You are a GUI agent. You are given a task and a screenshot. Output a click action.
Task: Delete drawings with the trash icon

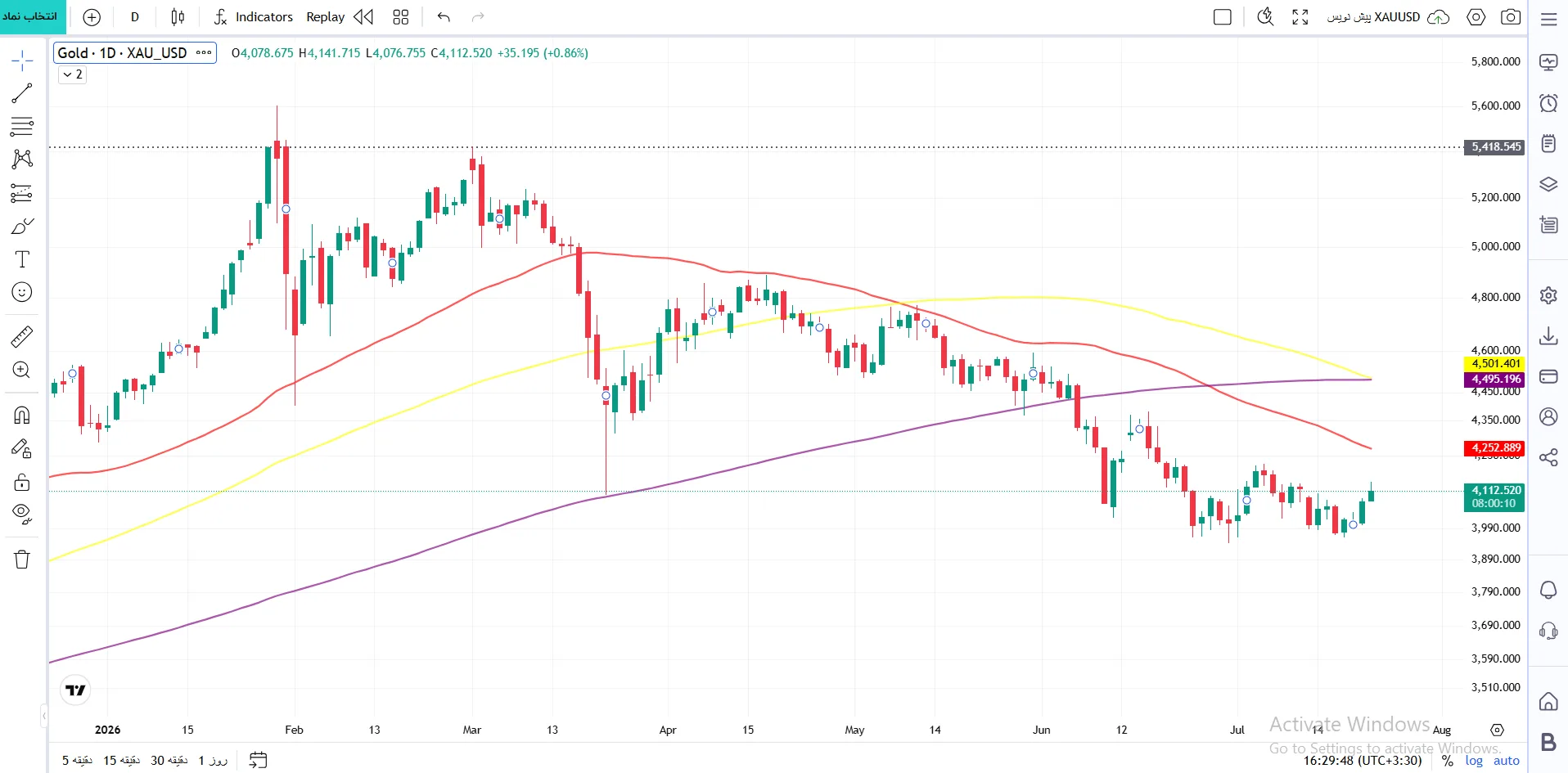(x=22, y=560)
